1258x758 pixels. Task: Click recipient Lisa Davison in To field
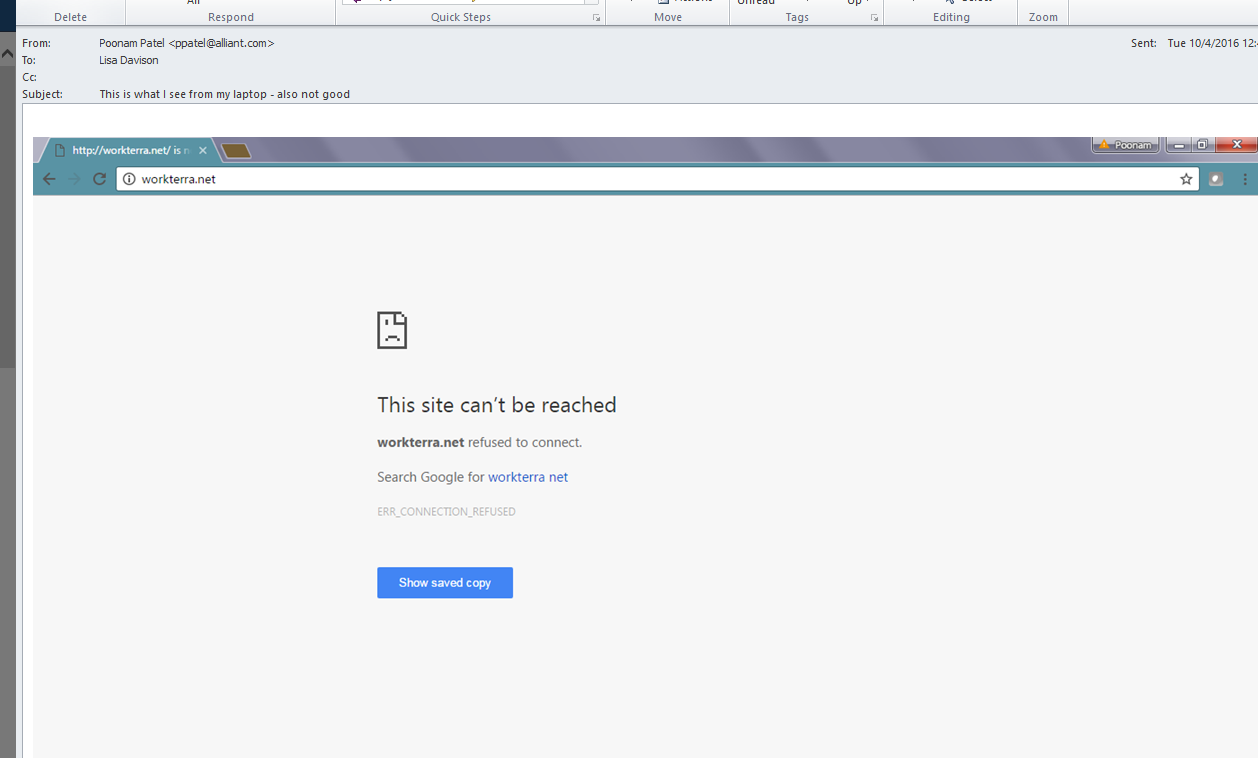(129, 60)
